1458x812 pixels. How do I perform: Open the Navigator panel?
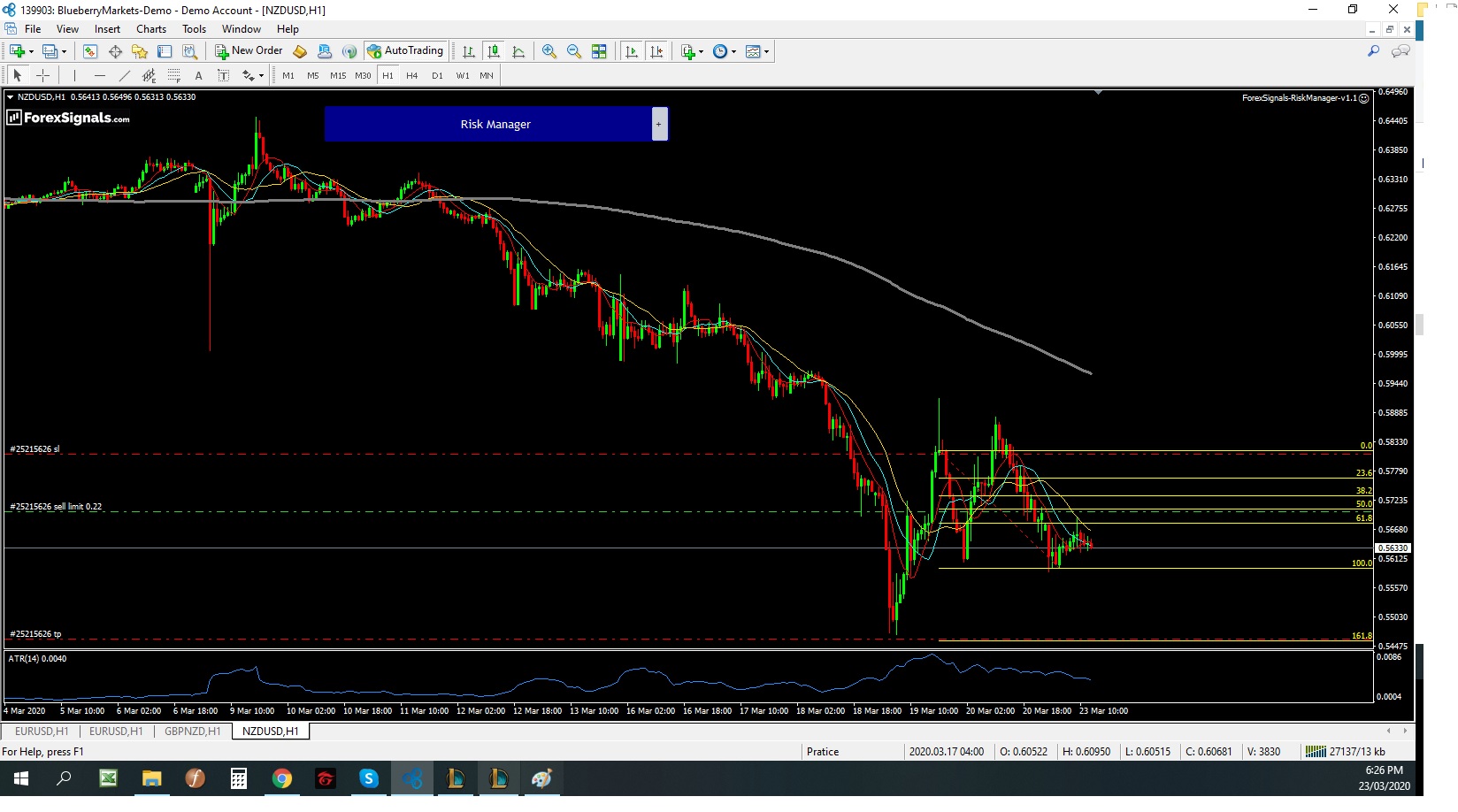coord(140,51)
